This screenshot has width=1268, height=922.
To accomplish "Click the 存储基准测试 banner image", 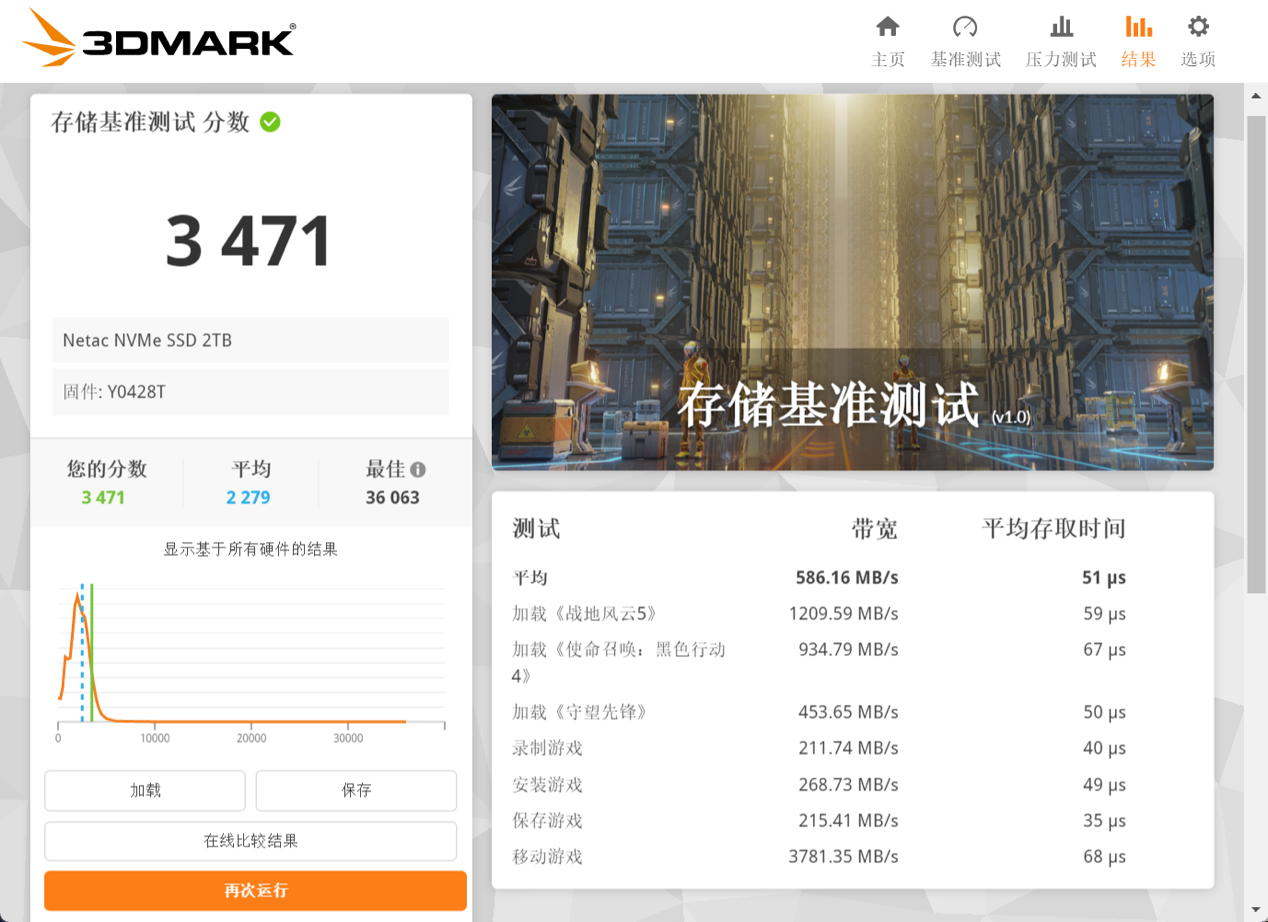I will coord(851,281).
